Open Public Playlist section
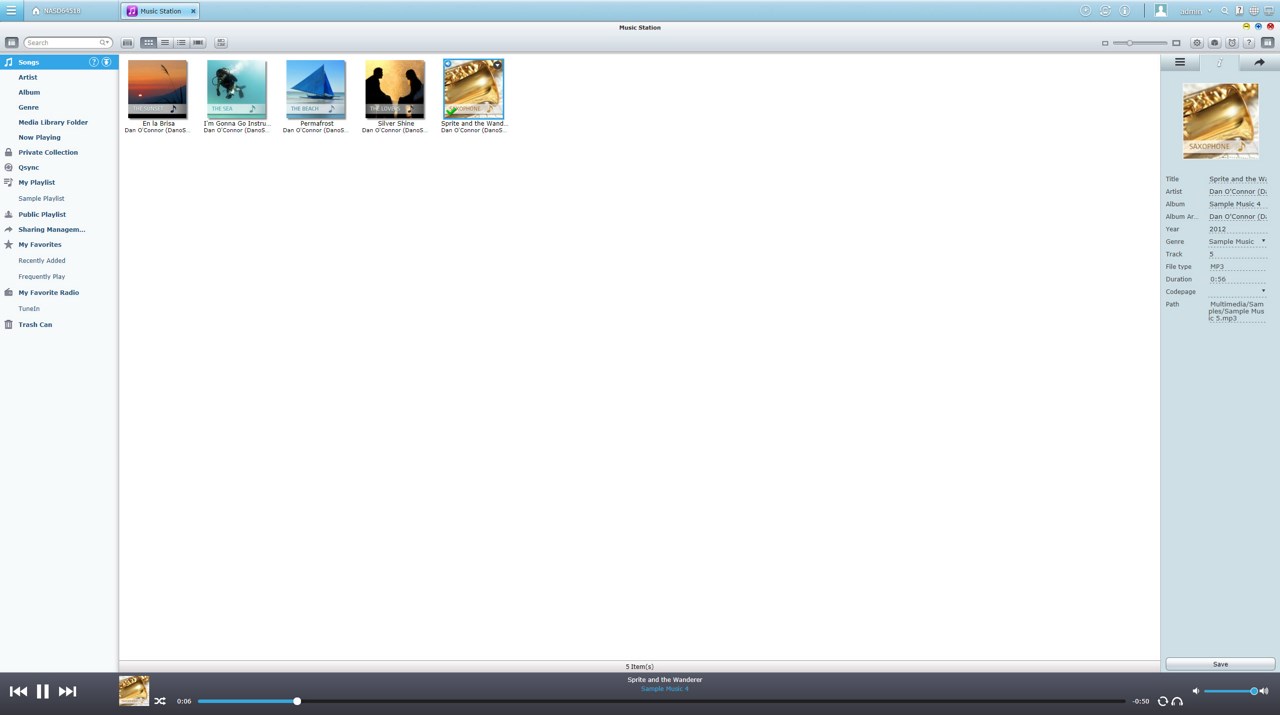The width and height of the screenshot is (1280, 715). pyautogui.click(x=42, y=214)
